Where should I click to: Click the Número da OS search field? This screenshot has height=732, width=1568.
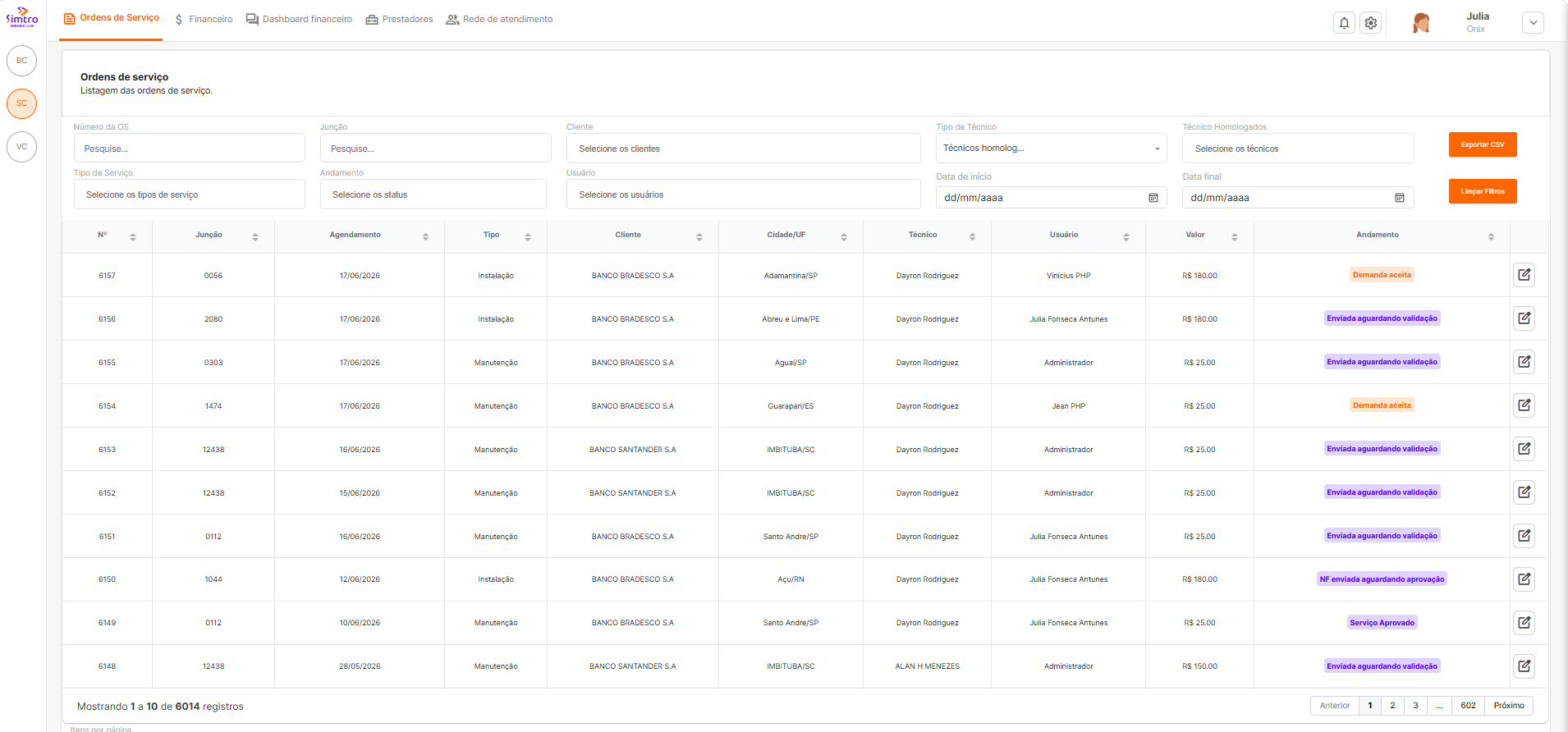pos(190,149)
